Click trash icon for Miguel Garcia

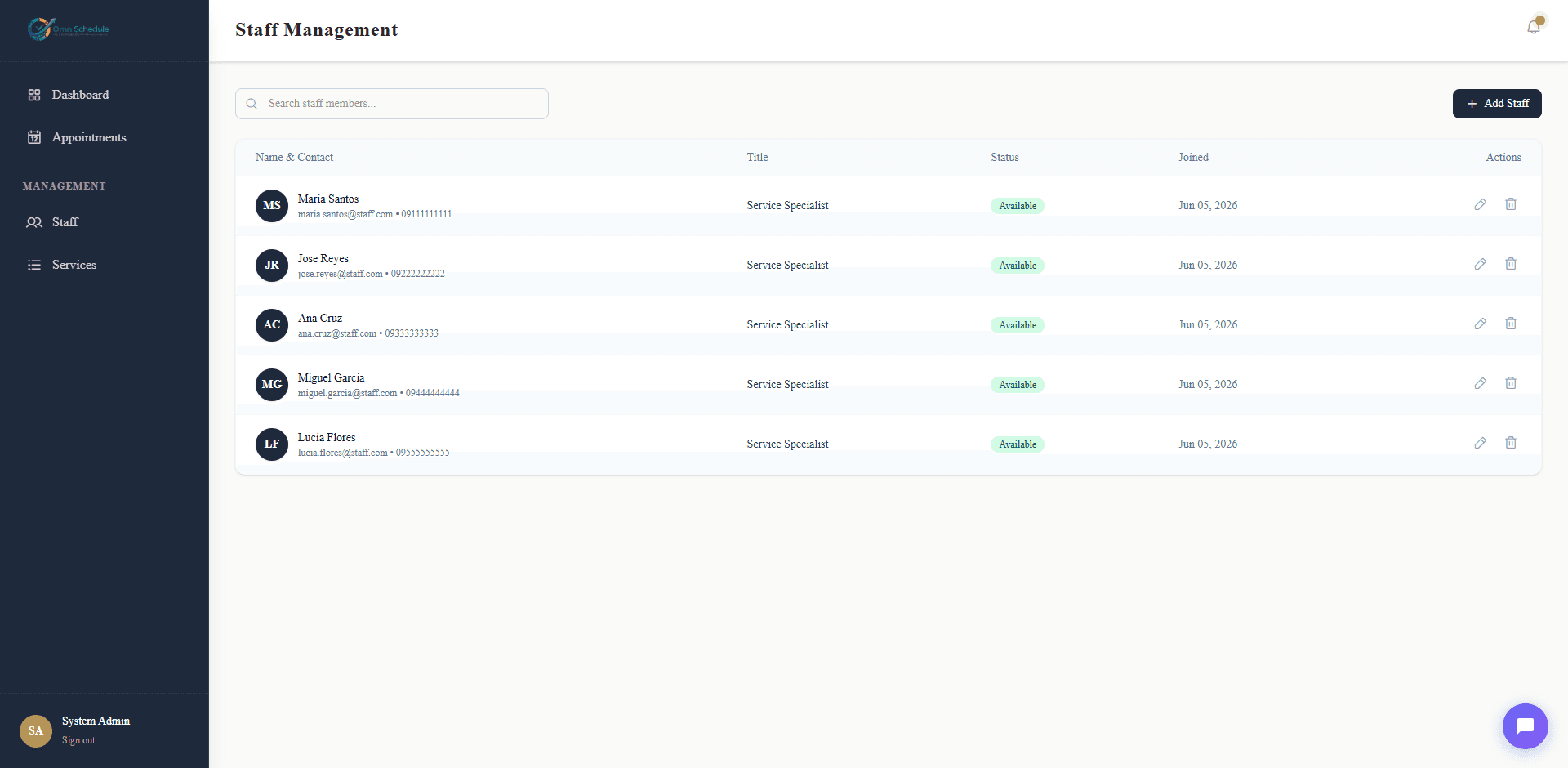click(1511, 383)
